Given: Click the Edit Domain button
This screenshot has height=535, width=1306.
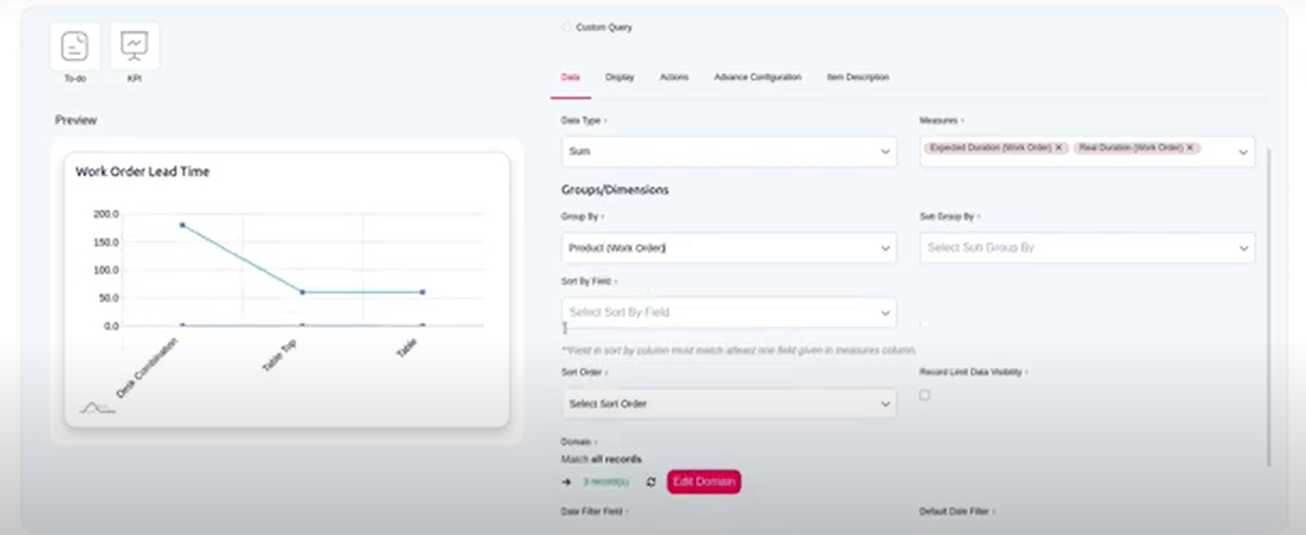Looking at the screenshot, I should tap(704, 482).
